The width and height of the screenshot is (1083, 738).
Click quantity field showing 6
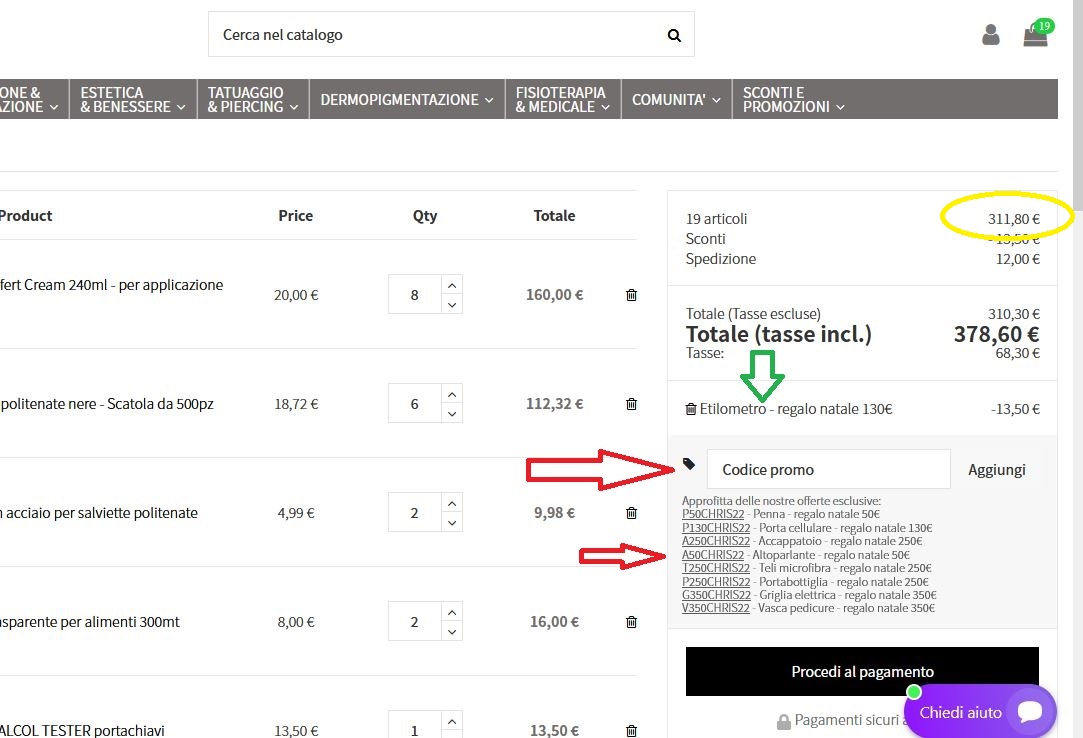[414, 404]
